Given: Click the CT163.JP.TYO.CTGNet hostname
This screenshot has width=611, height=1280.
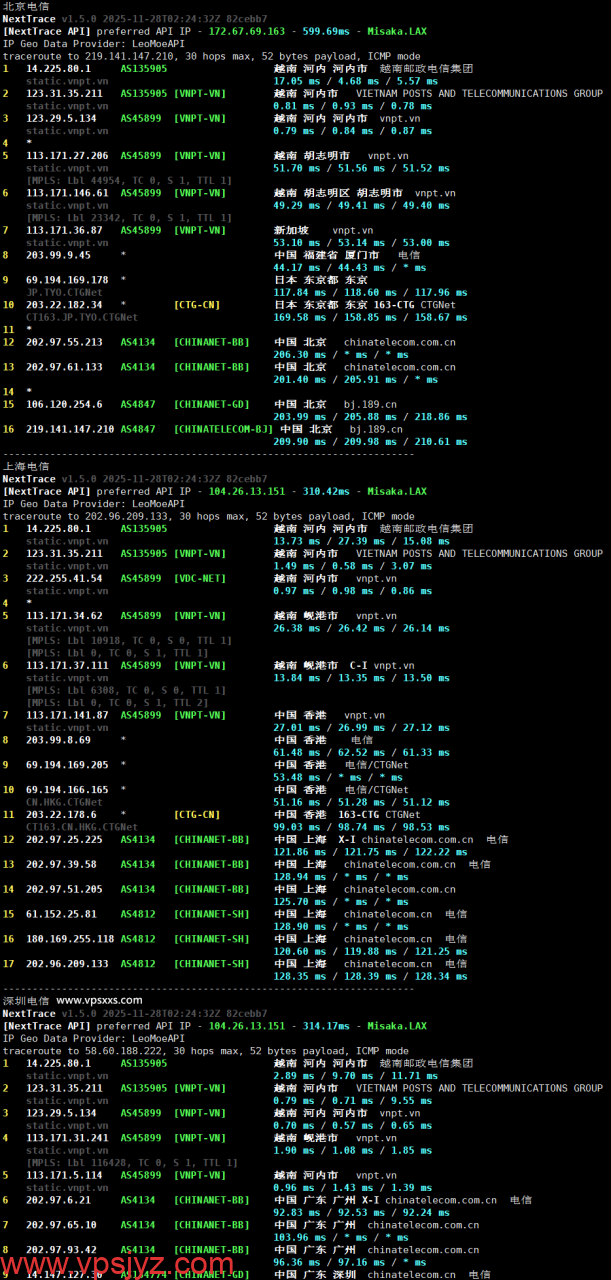Looking at the screenshot, I should click(x=82, y=317).
